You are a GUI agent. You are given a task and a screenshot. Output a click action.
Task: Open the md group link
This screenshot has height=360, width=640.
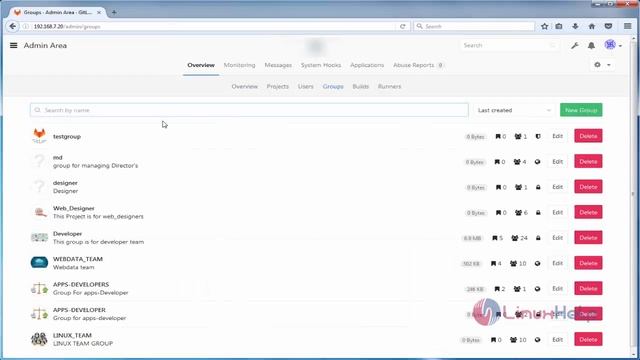(x=58, y=158)
